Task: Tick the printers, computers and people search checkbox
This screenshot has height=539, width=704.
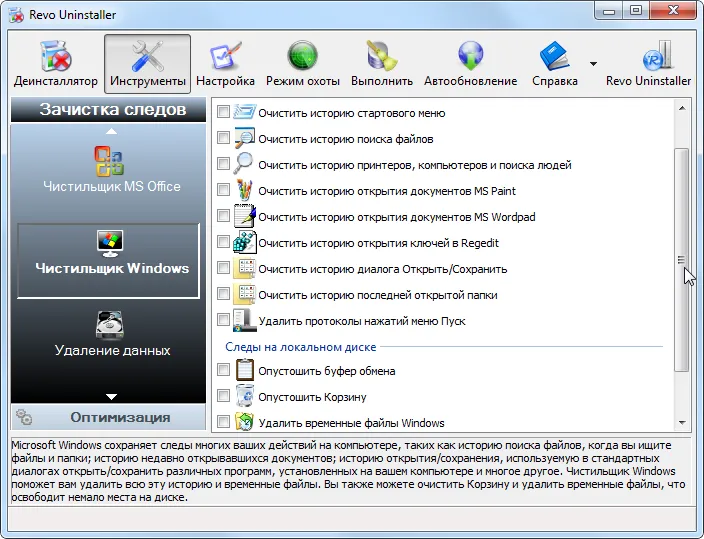Action: (x=223, y=163)
